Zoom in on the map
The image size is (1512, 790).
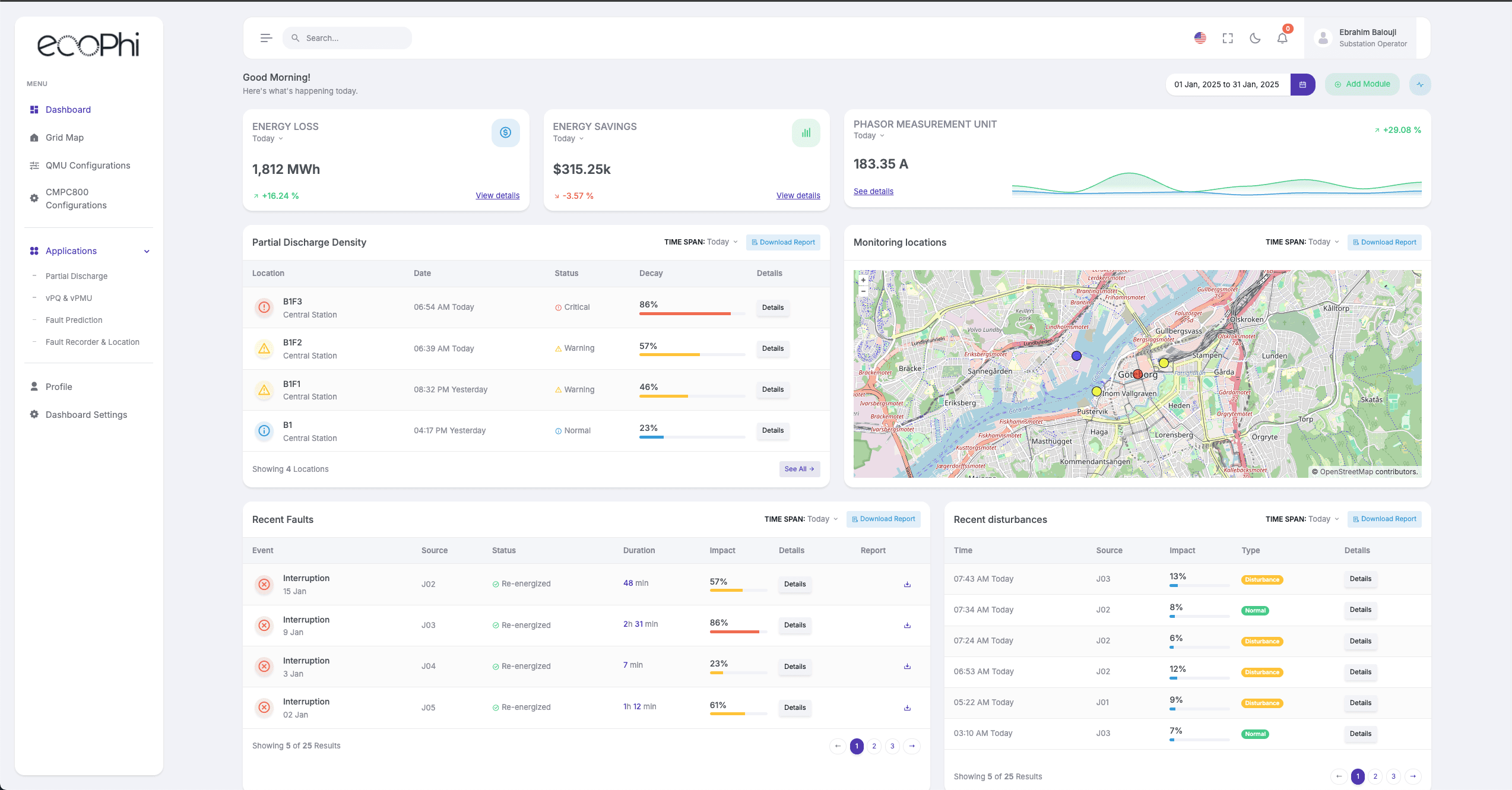click(x=863, y=280)
